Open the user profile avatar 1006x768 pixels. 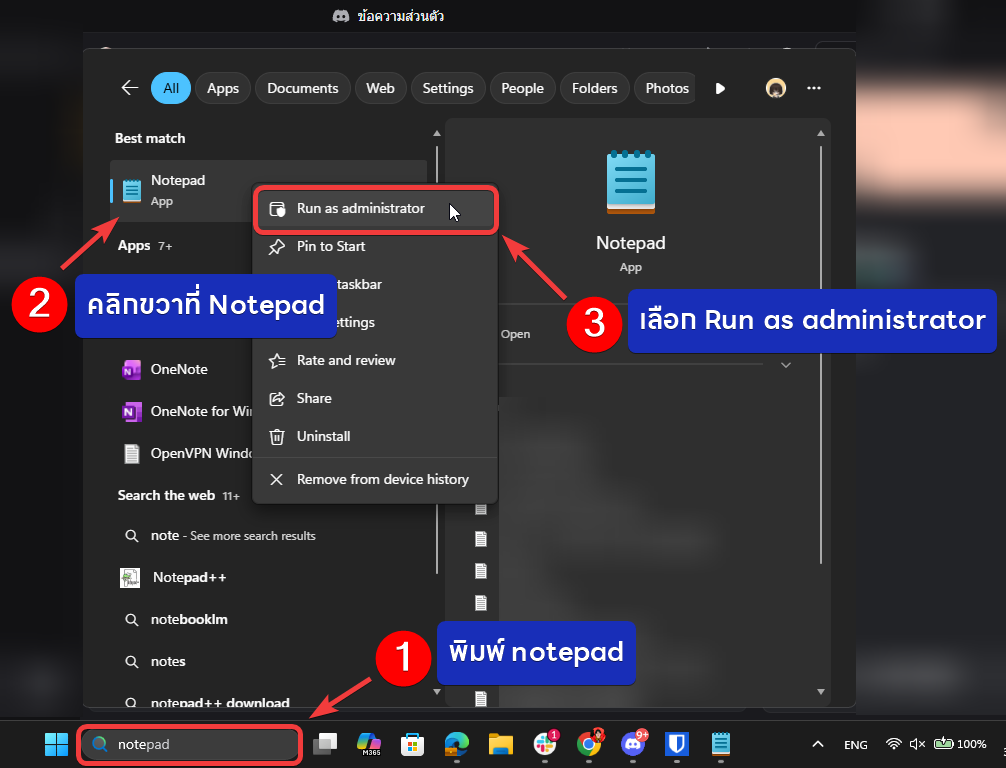[x=776, y=88]
